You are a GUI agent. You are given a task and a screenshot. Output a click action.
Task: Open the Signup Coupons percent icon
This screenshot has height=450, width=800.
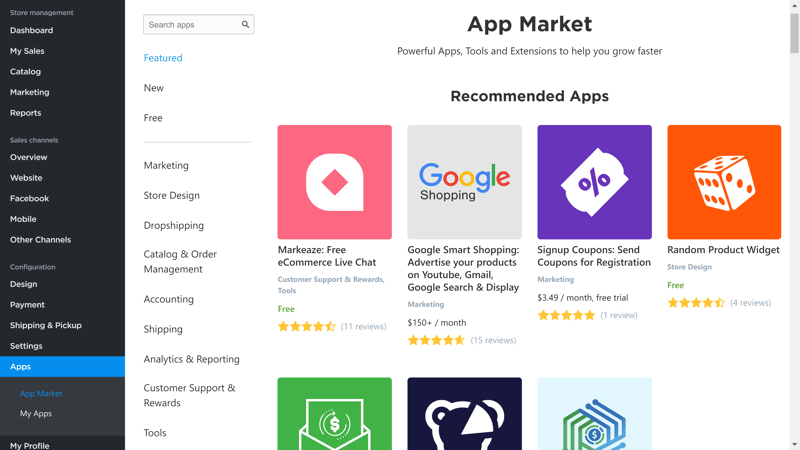point(594,182)
